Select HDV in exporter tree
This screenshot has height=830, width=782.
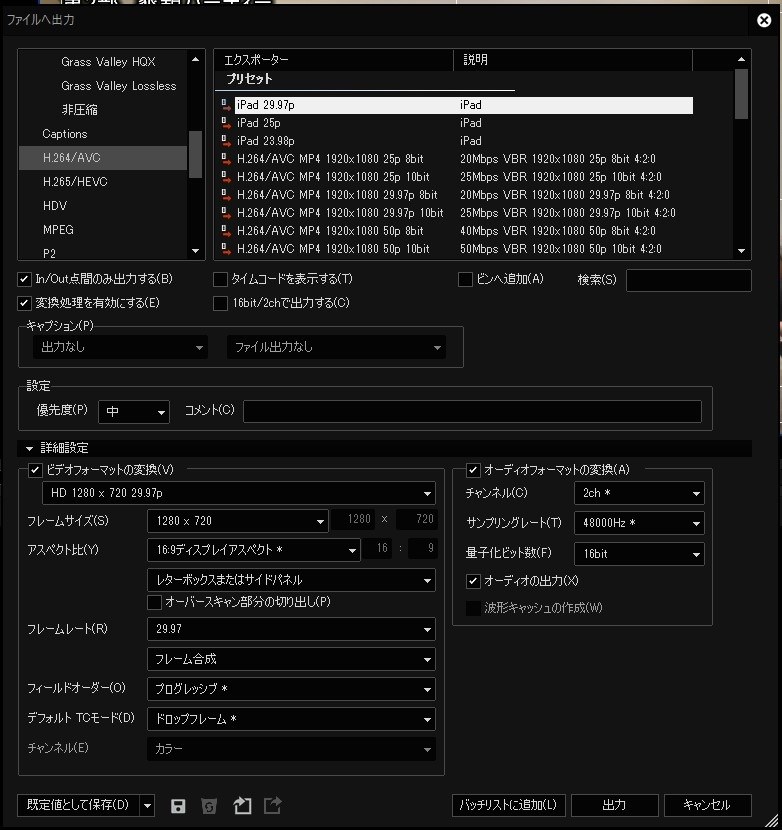click(x=55, y=206)
